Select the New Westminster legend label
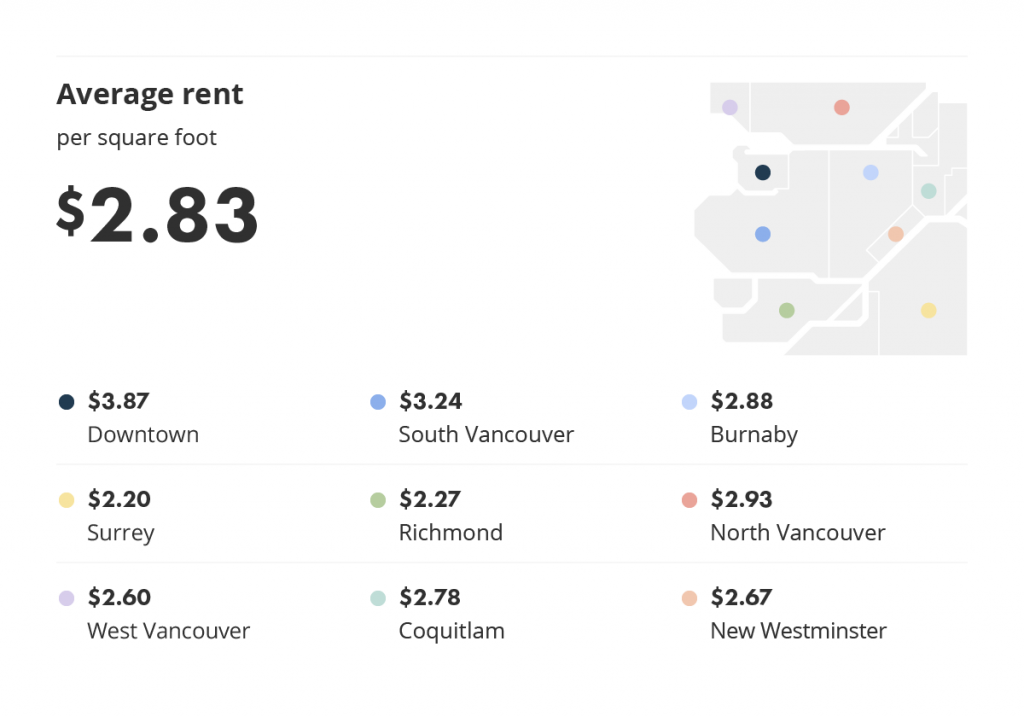Screen dimensions: 1024x717 click(x=798, y=631)
